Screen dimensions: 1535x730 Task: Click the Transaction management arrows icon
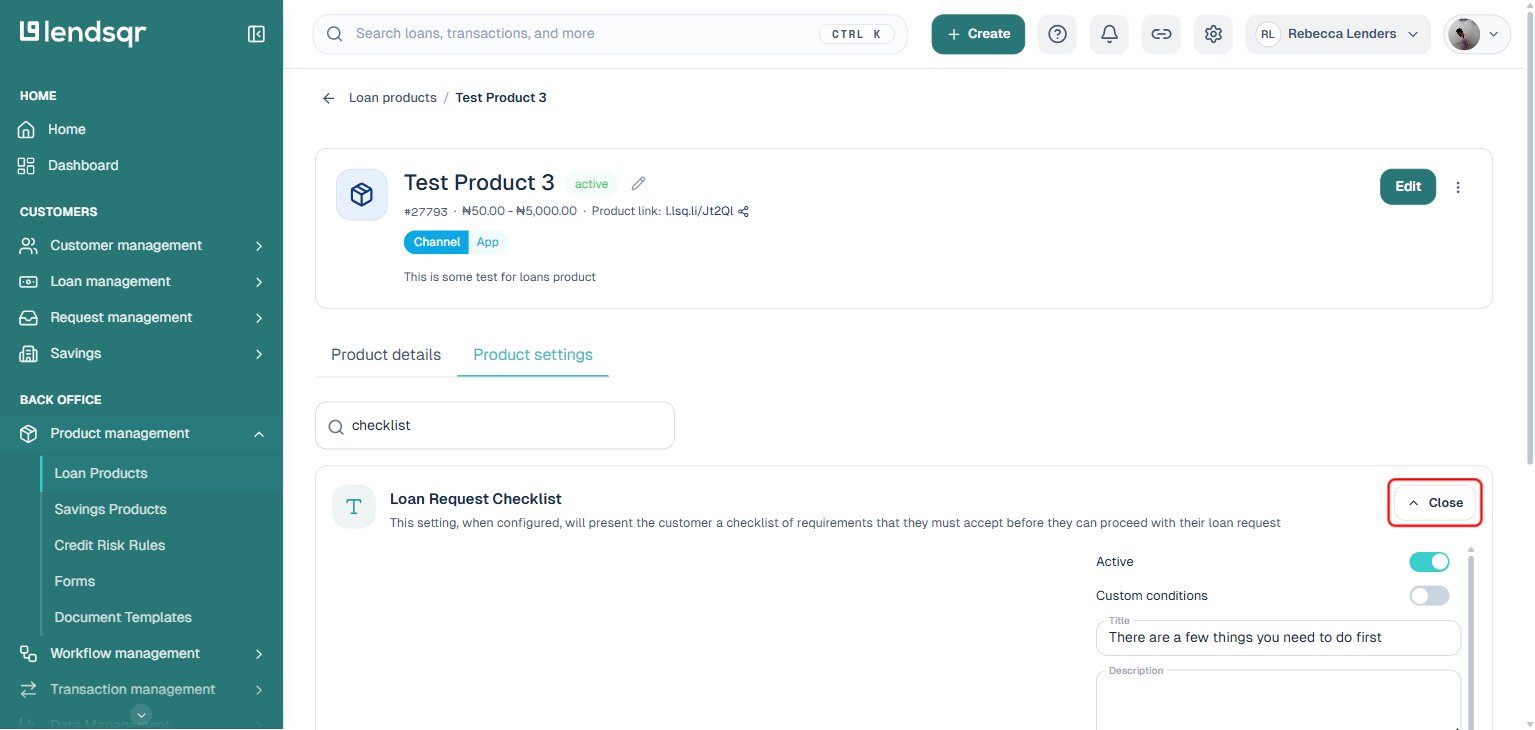(x=29, y=689)
